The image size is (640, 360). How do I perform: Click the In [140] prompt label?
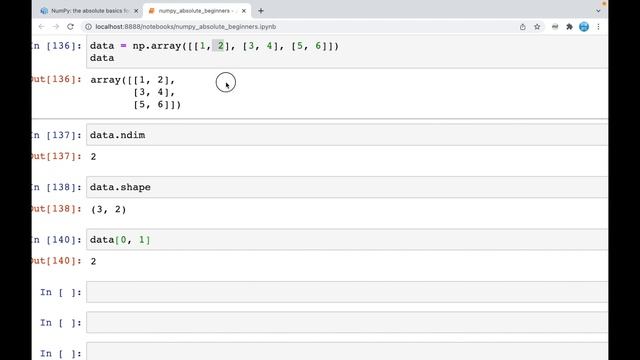click(x=56, y=240)
